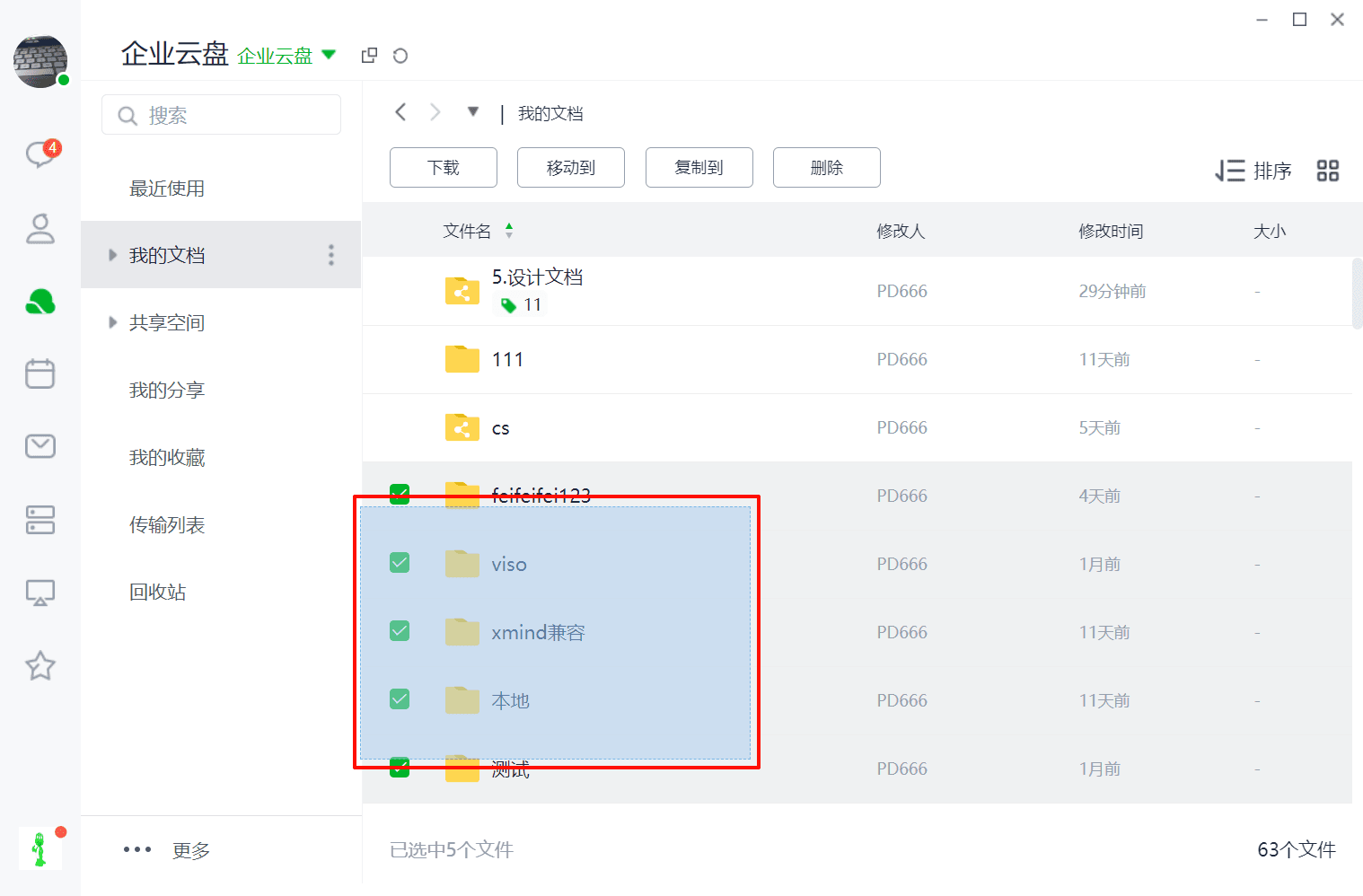
Task: Click the 5.设计文档 folder name
Action: coord(537,277)
